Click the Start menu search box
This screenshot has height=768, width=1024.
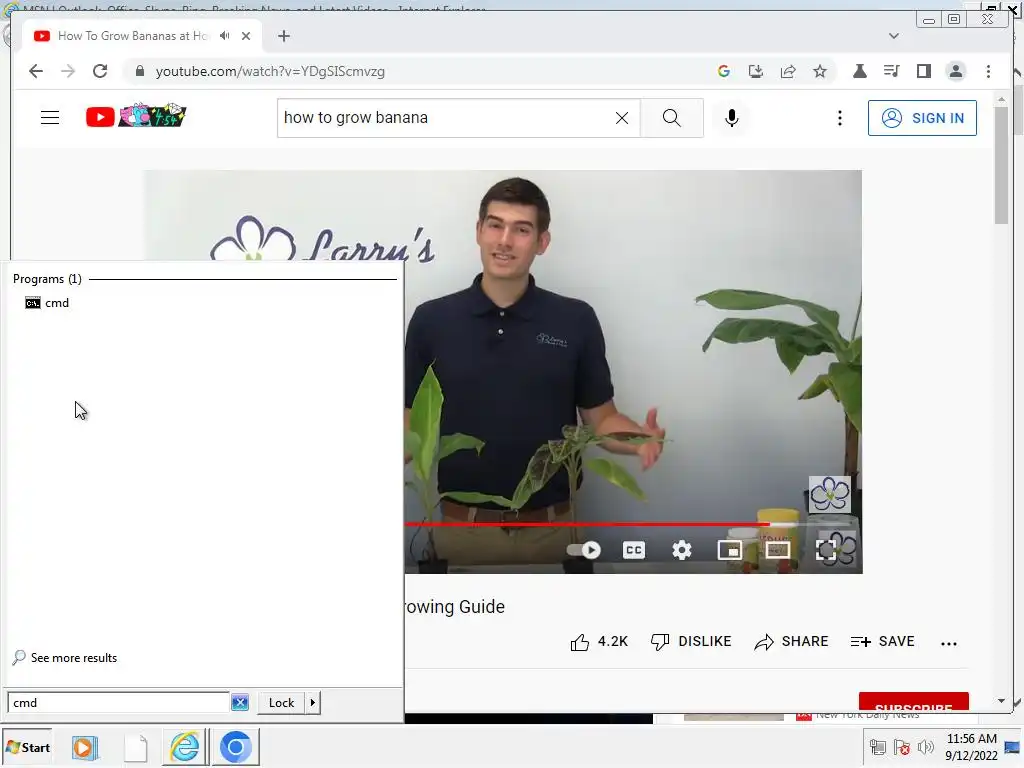click(118, 703)
